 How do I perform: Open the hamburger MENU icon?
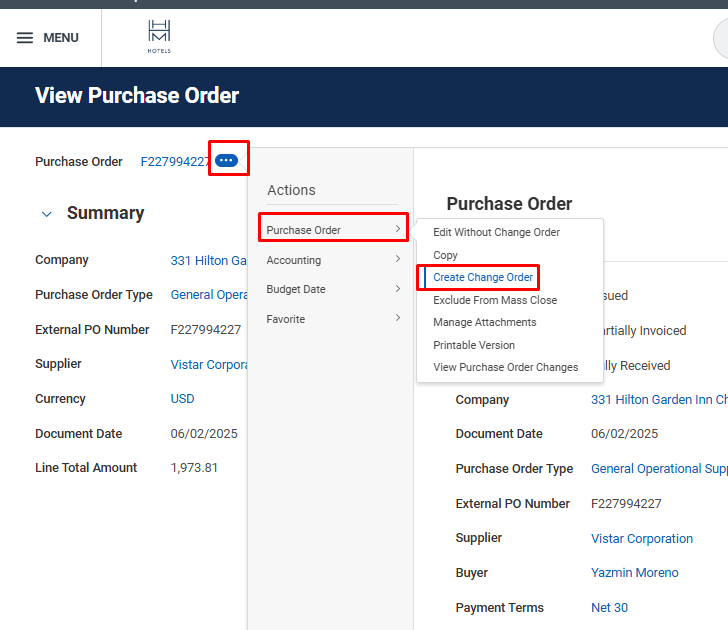[25, 38]
